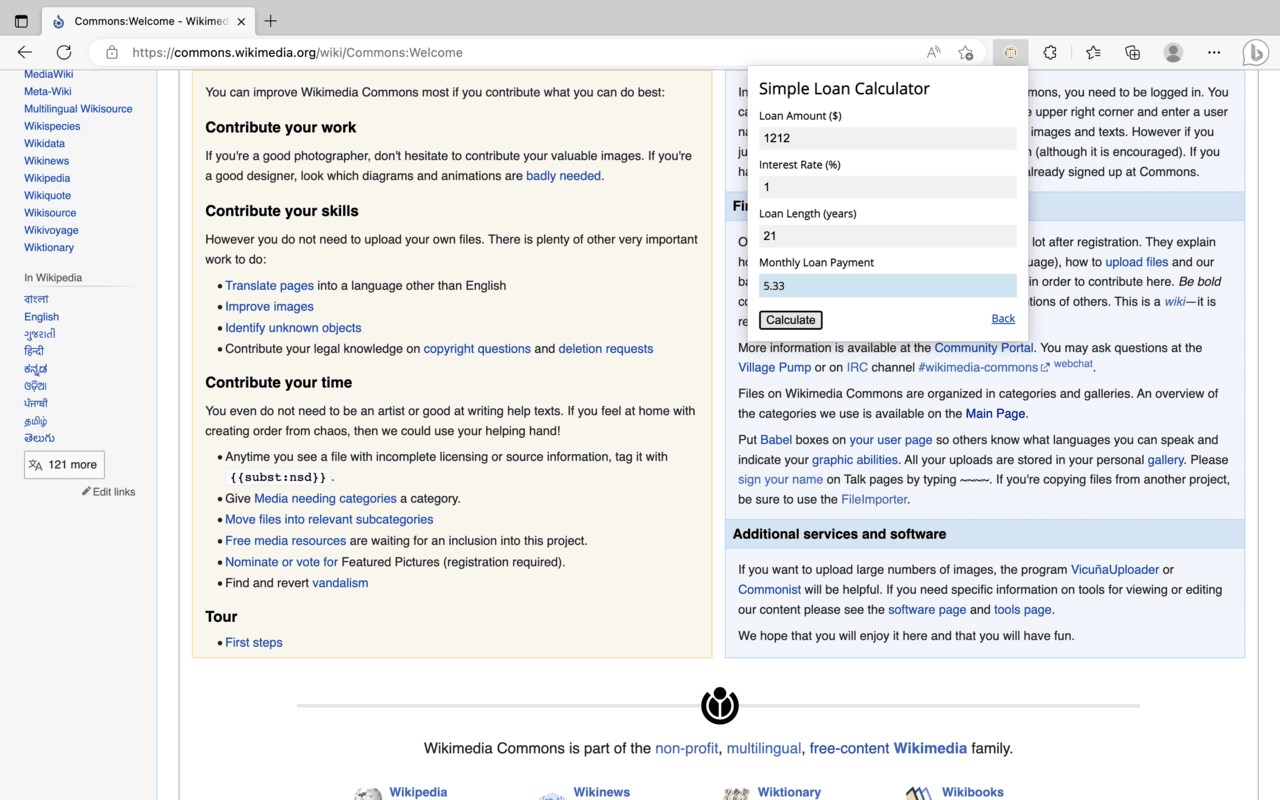Open the Multilingual Wikisource link
Image resolution: width=1280 pixels, height=800 pixels.
pyautogui.click(x=78, y=109)
